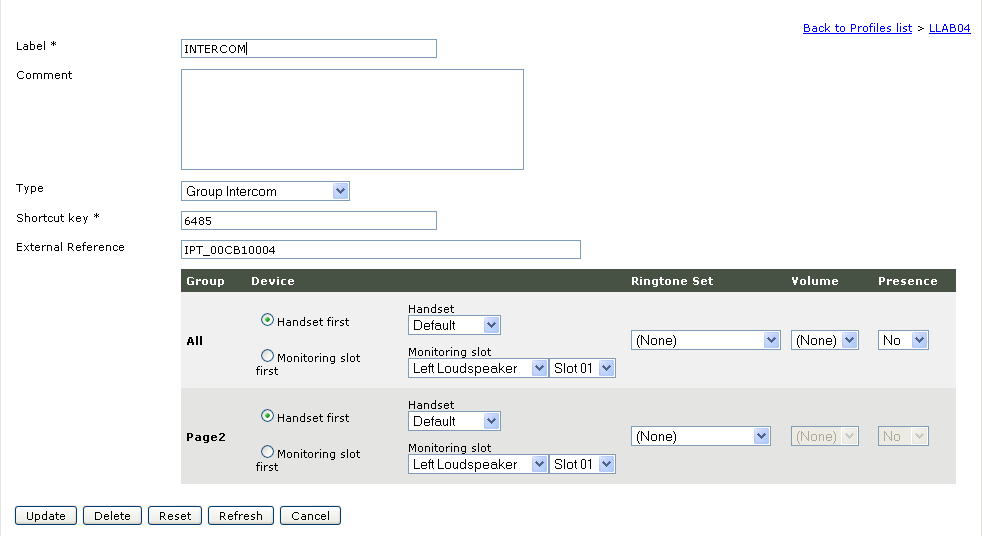The height and width of the screenshot is (536, 982).
Task: Open Left Loudspeaker dropdown in Page2 row
Action: pyautogui.click(x=478, y=464)
